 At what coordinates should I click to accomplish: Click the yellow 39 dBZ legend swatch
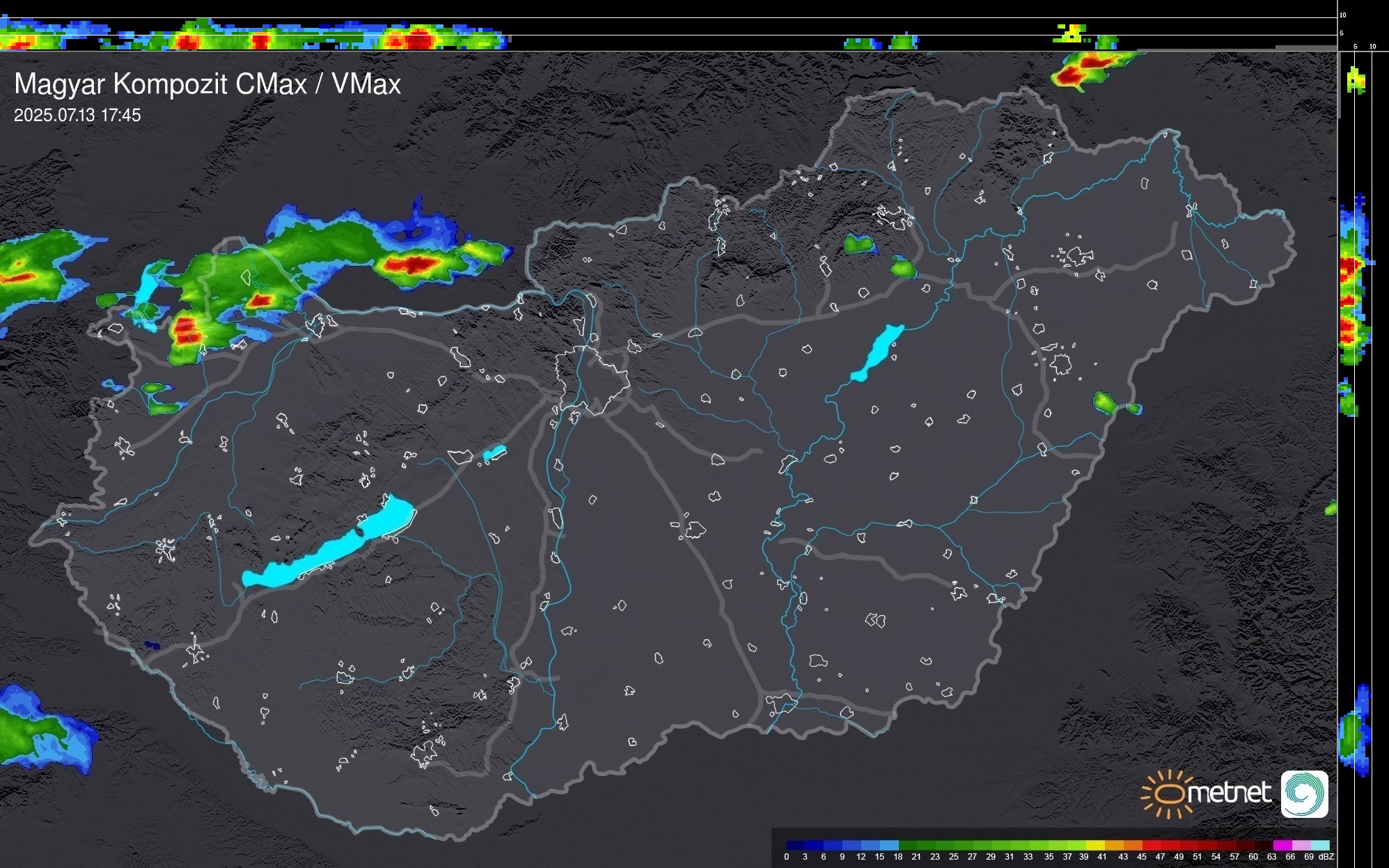click(x=1095, y=845)
